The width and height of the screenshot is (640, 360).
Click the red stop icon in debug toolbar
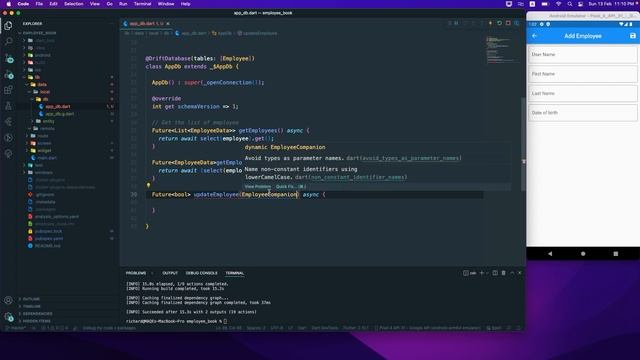[x=508, y=23]
